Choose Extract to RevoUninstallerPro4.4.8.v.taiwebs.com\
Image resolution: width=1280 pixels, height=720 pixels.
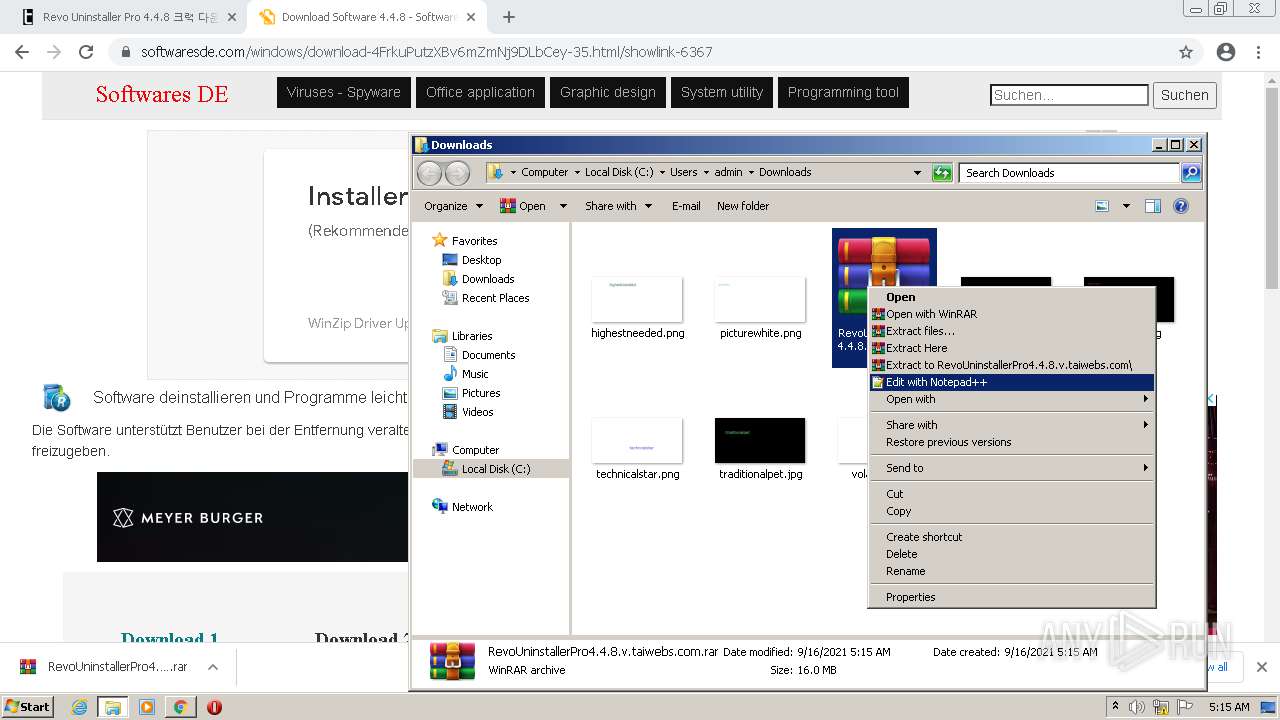pyautogui.click(x=1011, y=365)
